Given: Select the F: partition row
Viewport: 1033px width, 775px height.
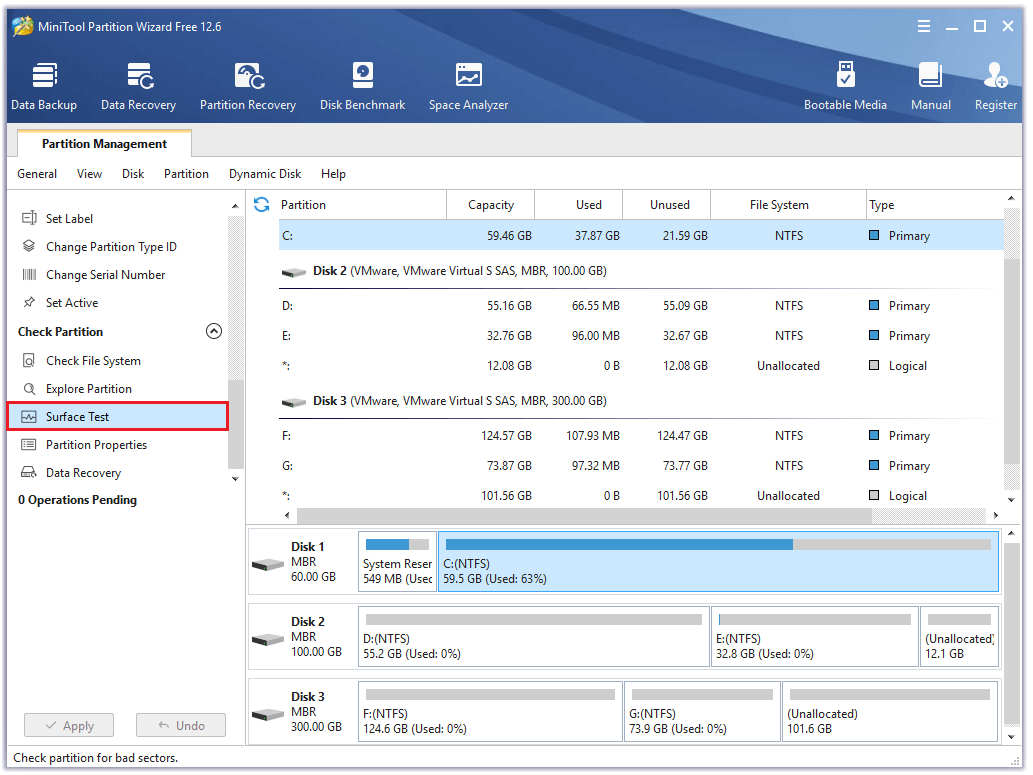Looking at the screenshot, I should coord(640,436).
